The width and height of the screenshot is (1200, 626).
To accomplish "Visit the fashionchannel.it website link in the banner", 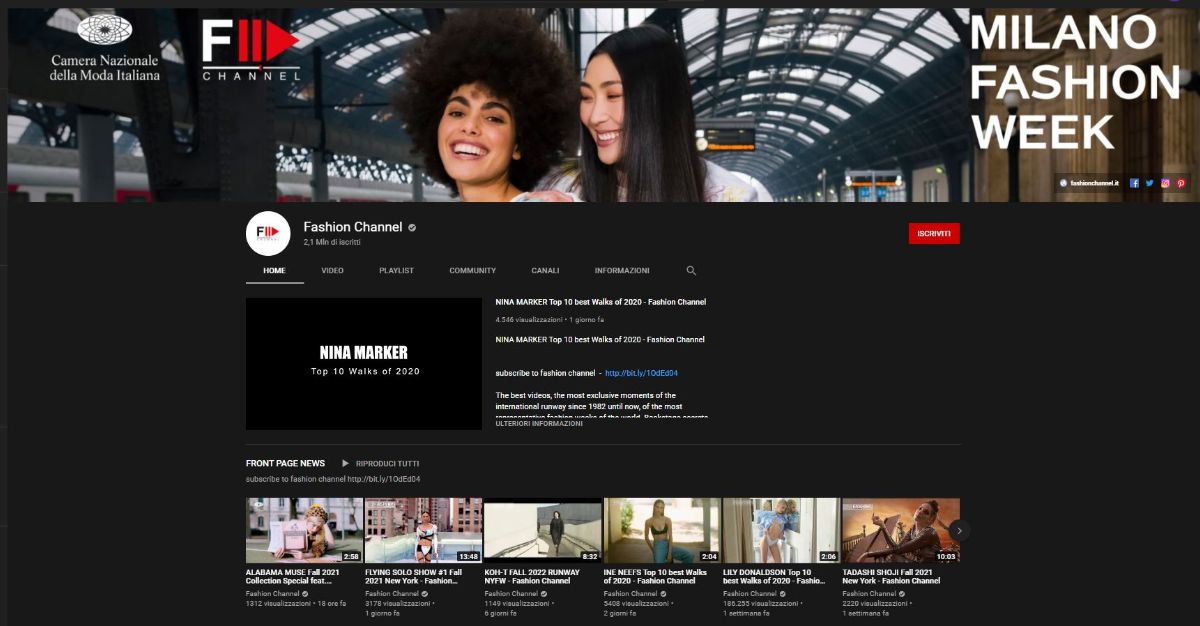I will click(x=1090, y=183).
